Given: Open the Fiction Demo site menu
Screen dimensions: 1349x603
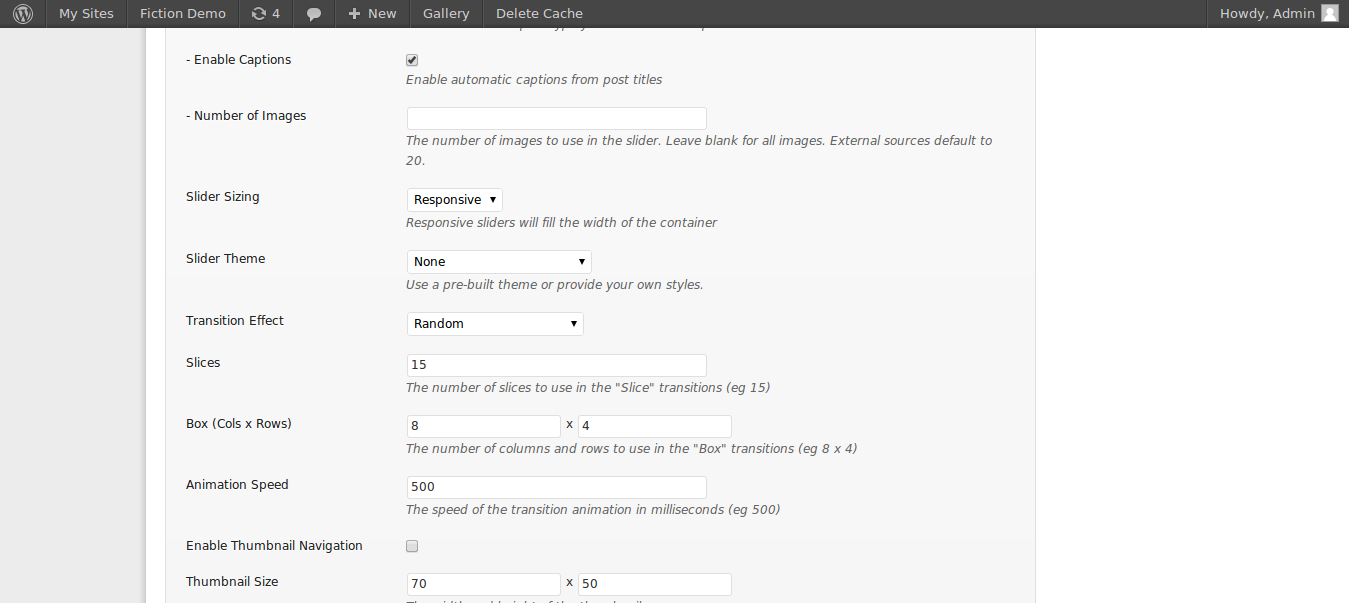Looking at the screenshot, I should pos(183,14).
